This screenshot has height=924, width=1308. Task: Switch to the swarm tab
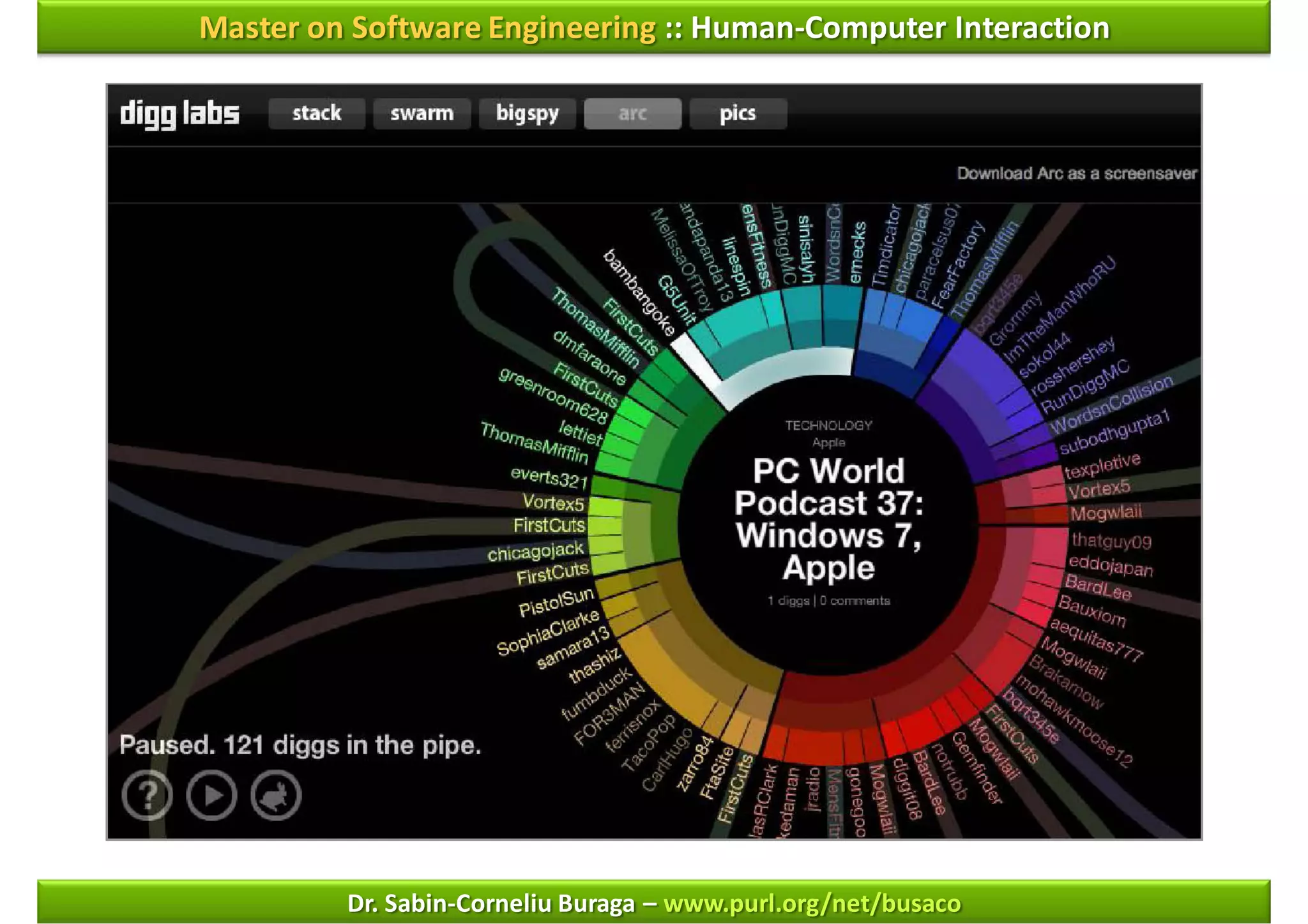[422, 114]
